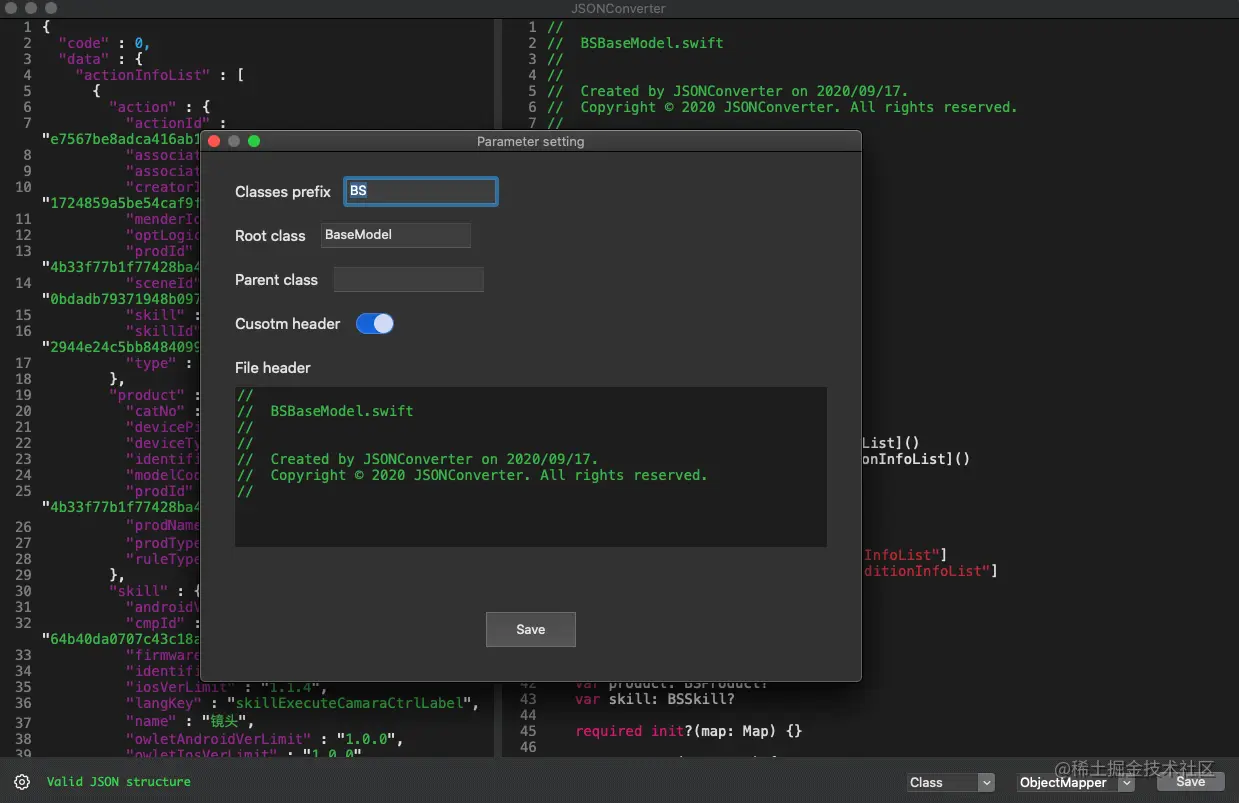Click the yellow minimize button on Parameter setting dialog

coord(233,141)
